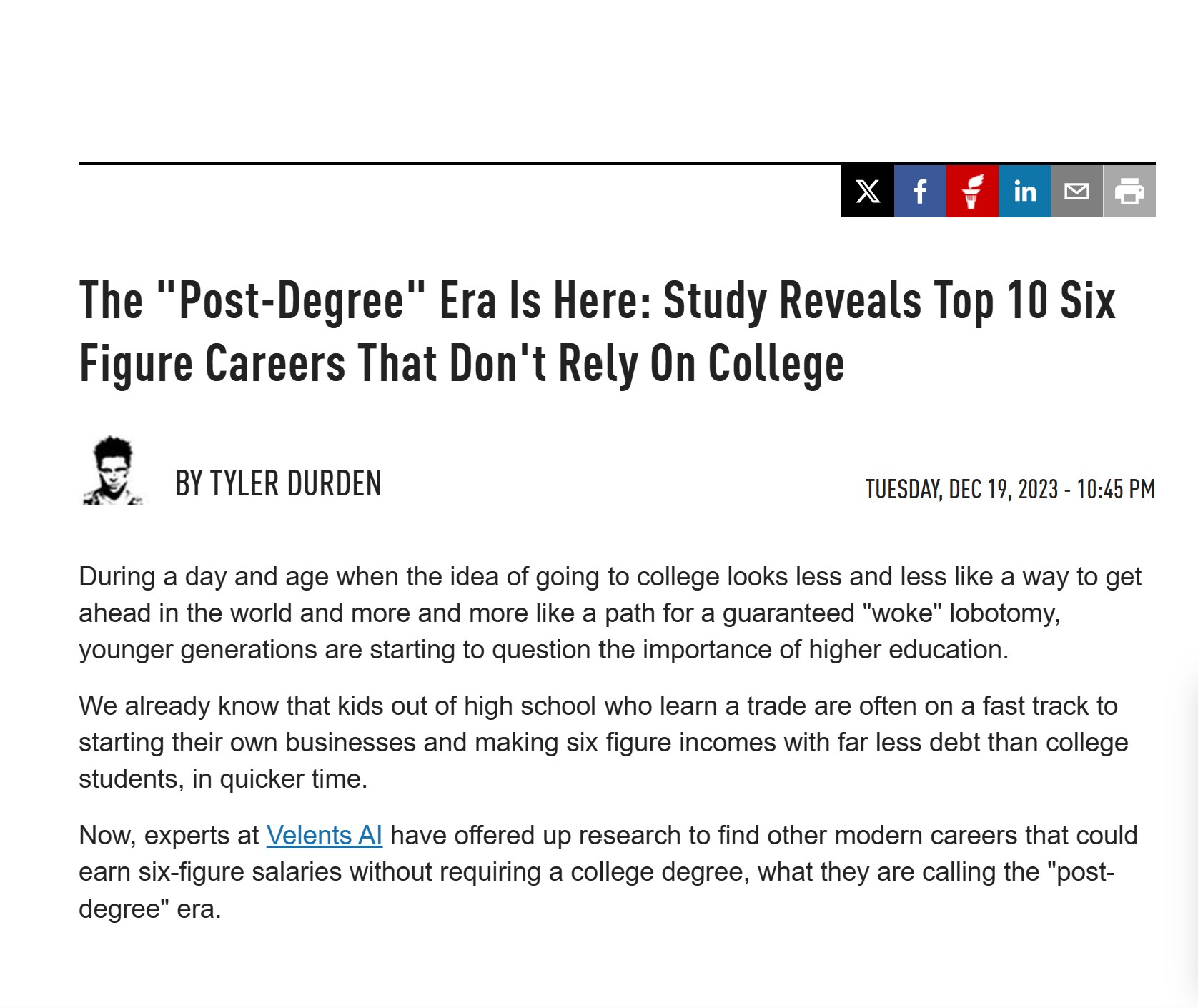Image resolution: width=1198 pixels, height=1008 pixels.
Task: Email the article via envelope icon
Action: [1076, 191]
